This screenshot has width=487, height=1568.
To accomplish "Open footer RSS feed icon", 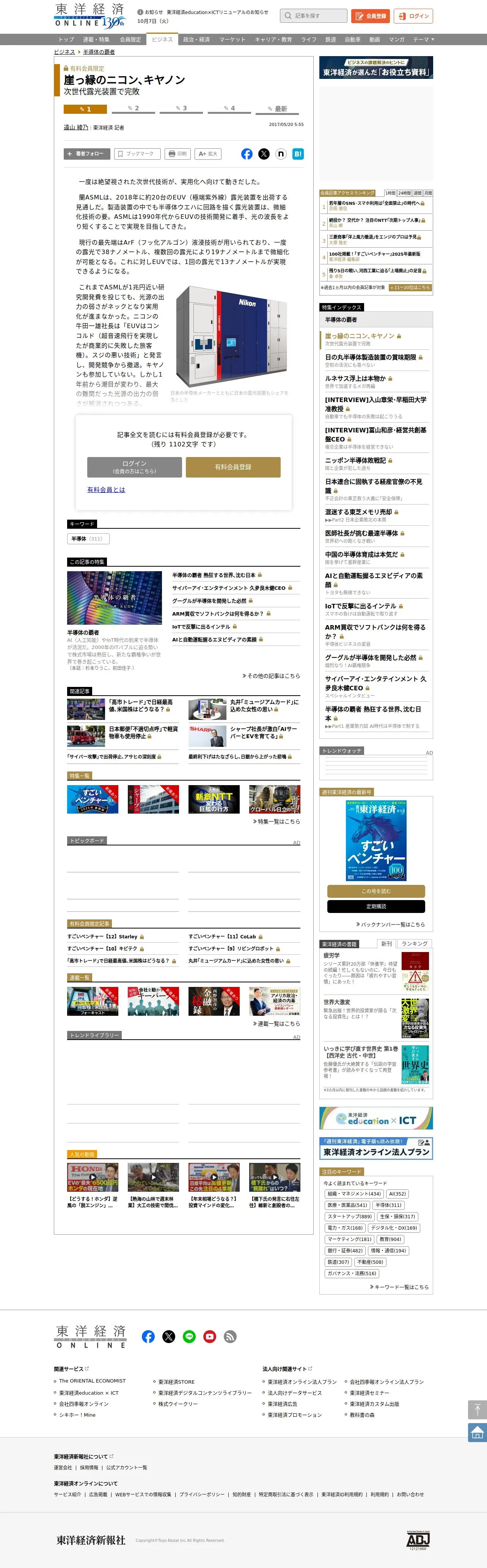I will click(x=230, y=1337).
